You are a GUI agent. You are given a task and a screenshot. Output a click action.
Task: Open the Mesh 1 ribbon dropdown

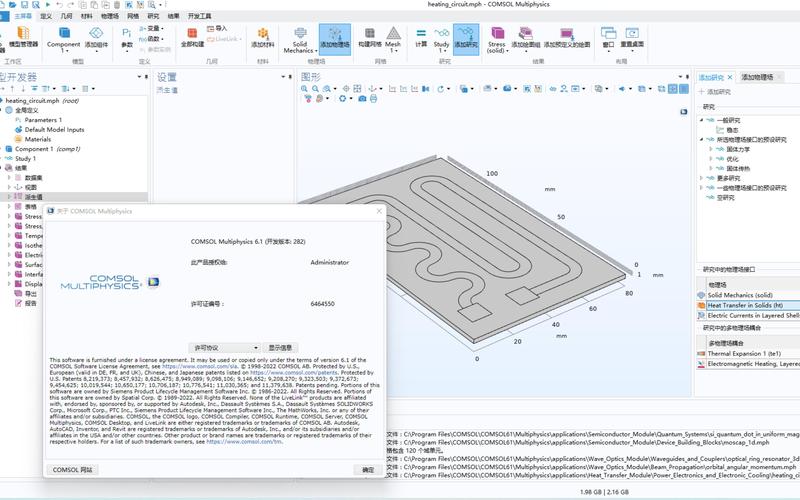[x=393, y=39]
